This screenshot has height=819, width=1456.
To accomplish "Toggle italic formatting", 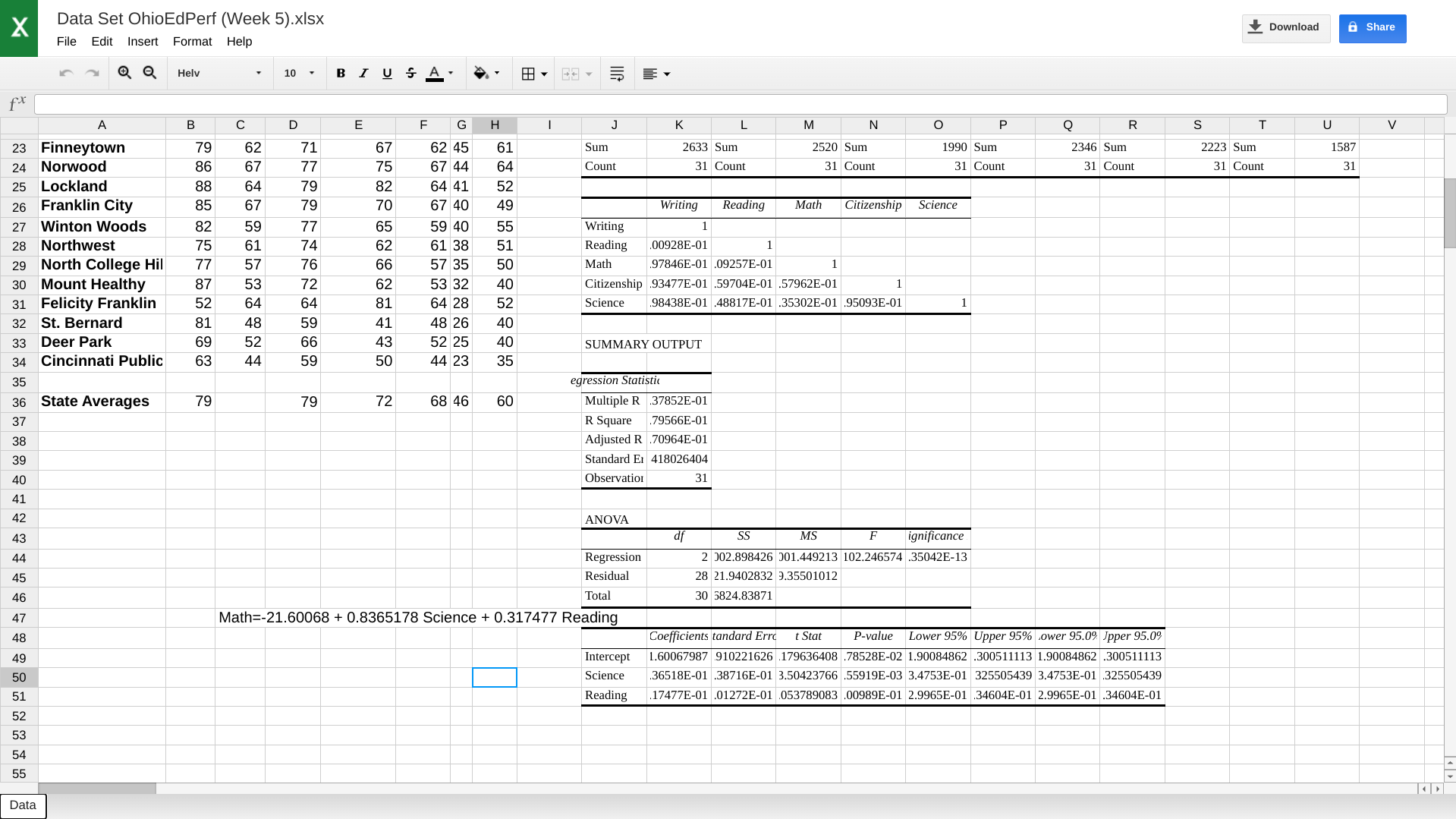I will pos(363,74).
